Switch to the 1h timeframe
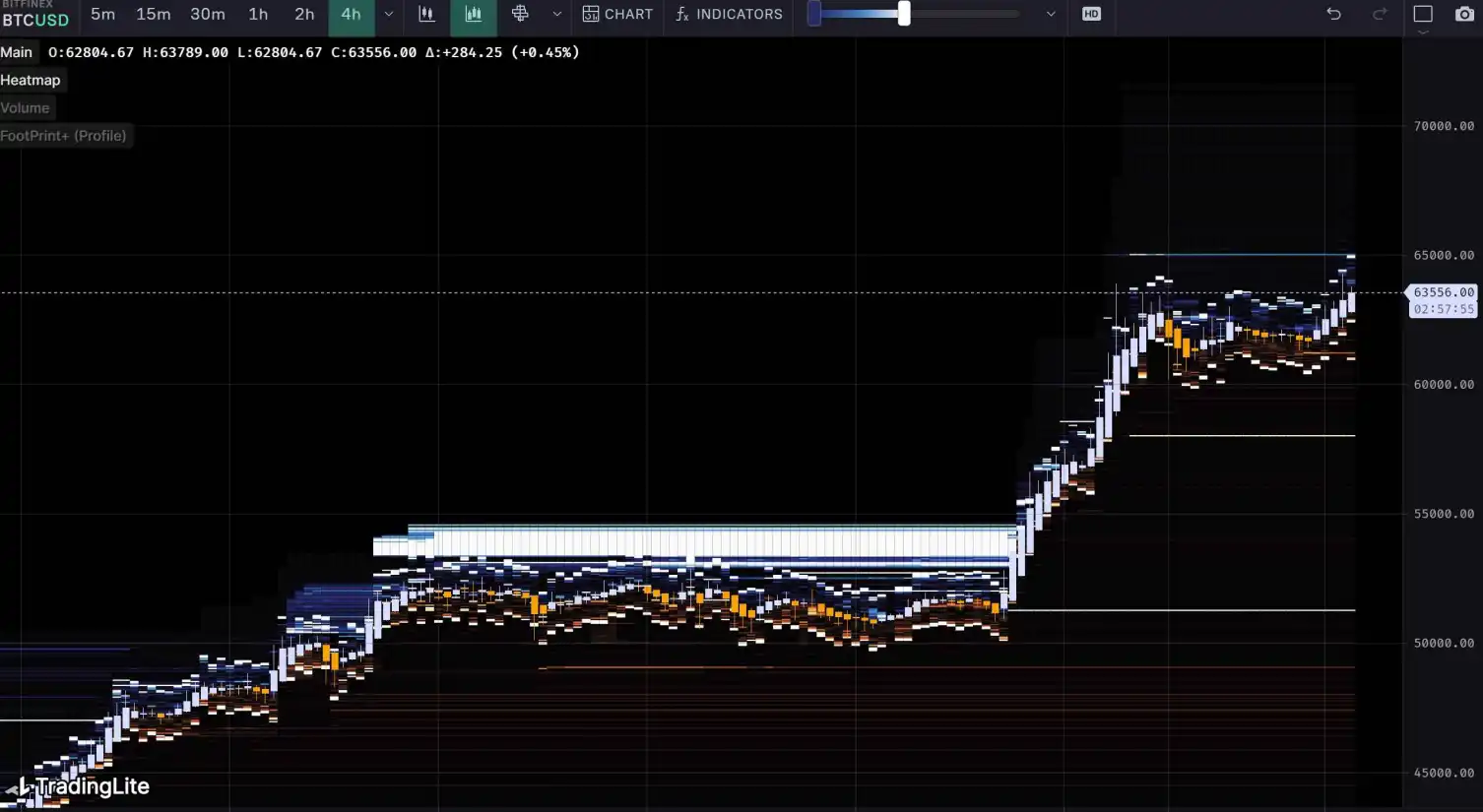Image resolution: width=1483 pixels, height=812 pixels. point(258,14)
